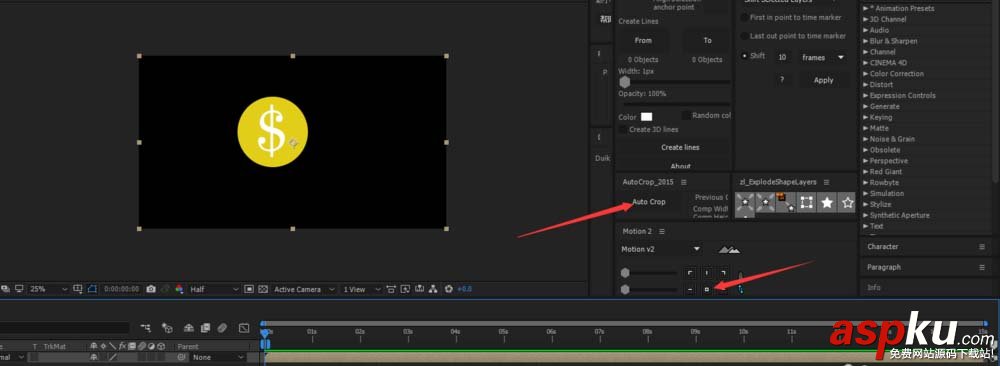
Task: Toggle the region of interest icon
Action: pos(249,289)
